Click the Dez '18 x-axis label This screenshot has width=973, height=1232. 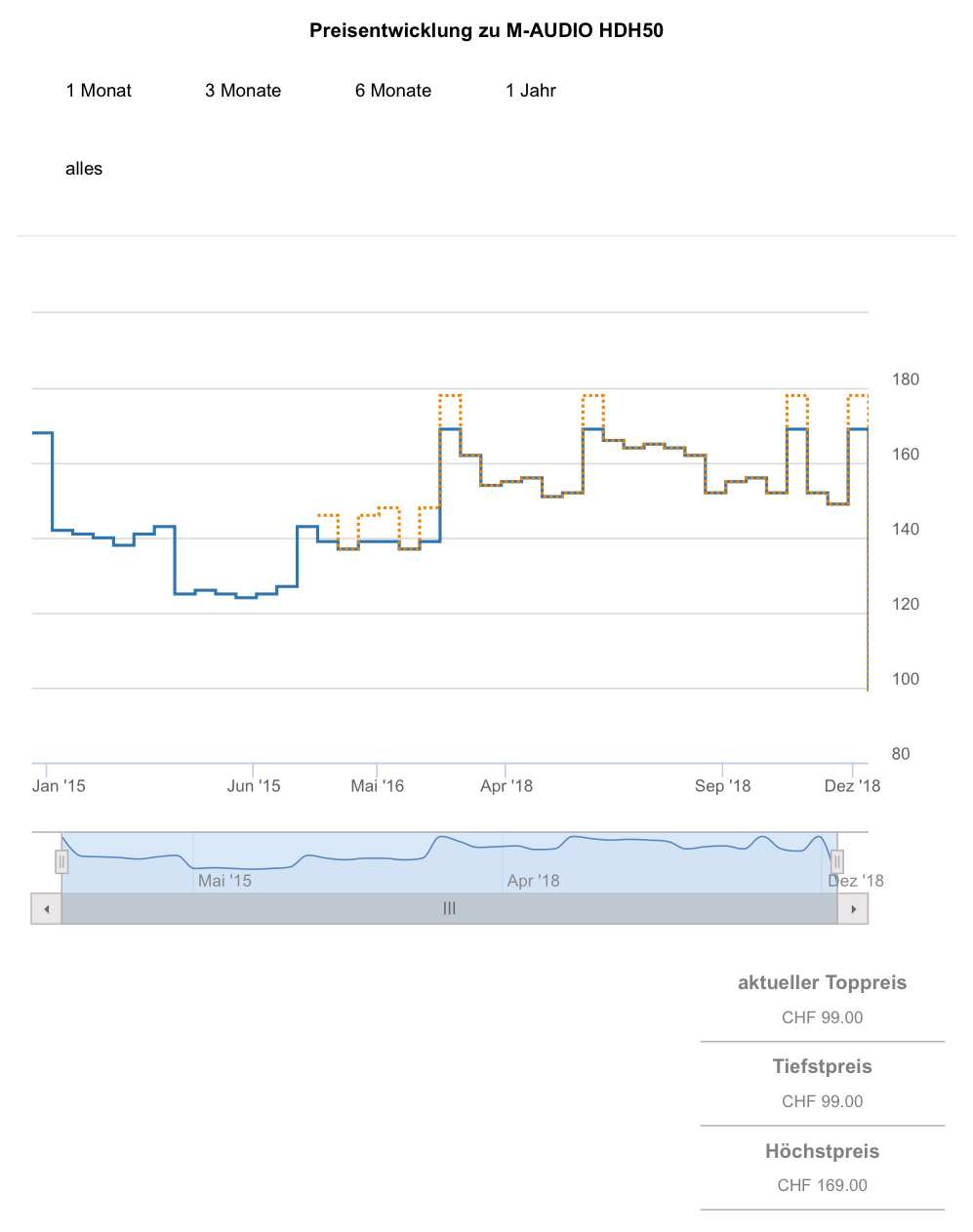pyautogui.click(x=852, y=786)
